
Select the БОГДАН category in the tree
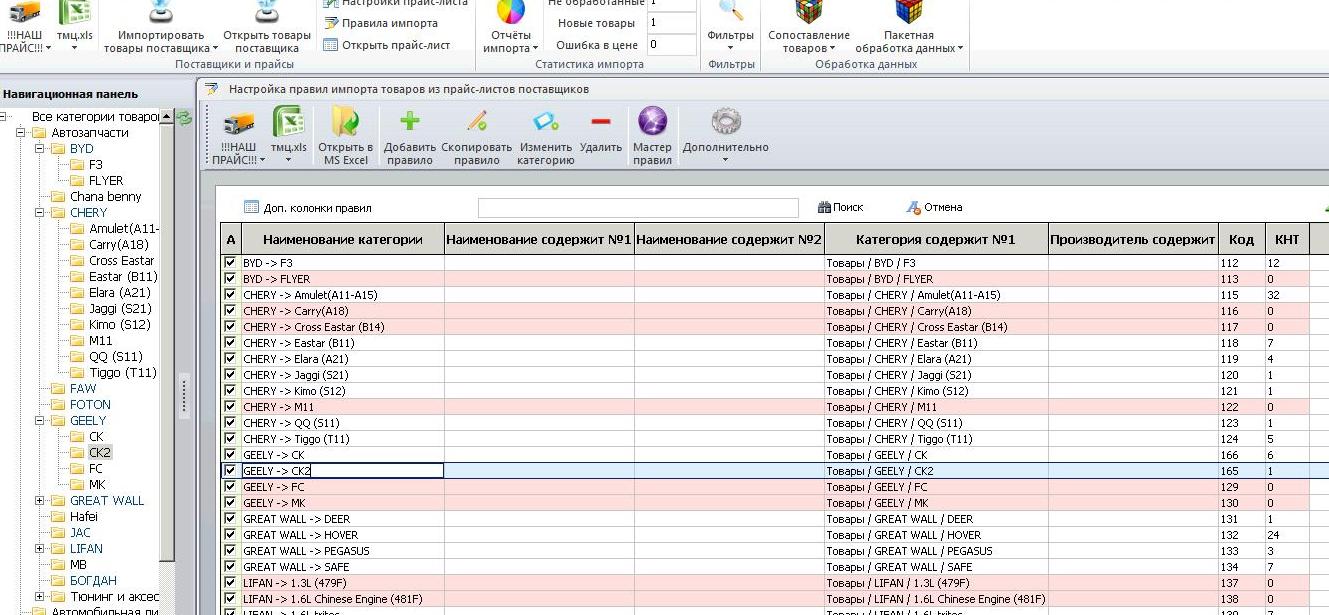click(93, 581)
